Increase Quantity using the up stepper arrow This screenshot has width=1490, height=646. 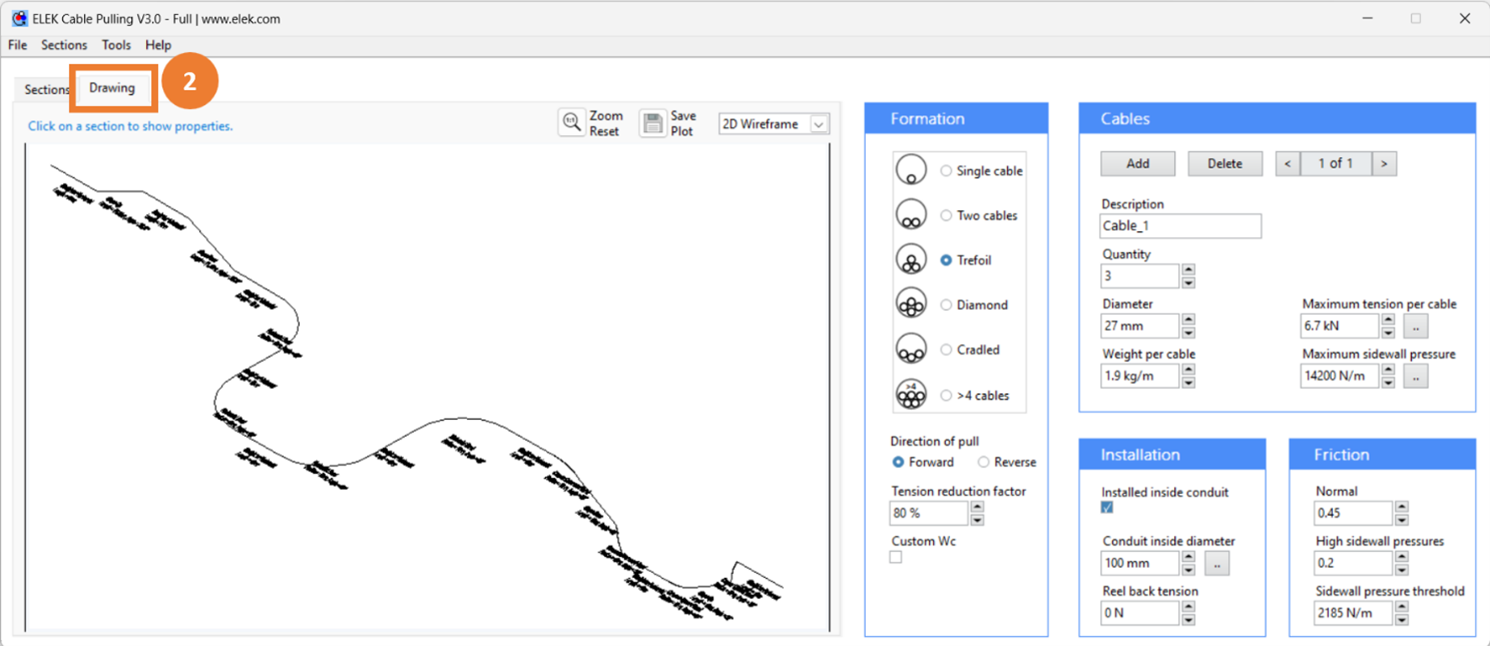(x=1187, y=271)
